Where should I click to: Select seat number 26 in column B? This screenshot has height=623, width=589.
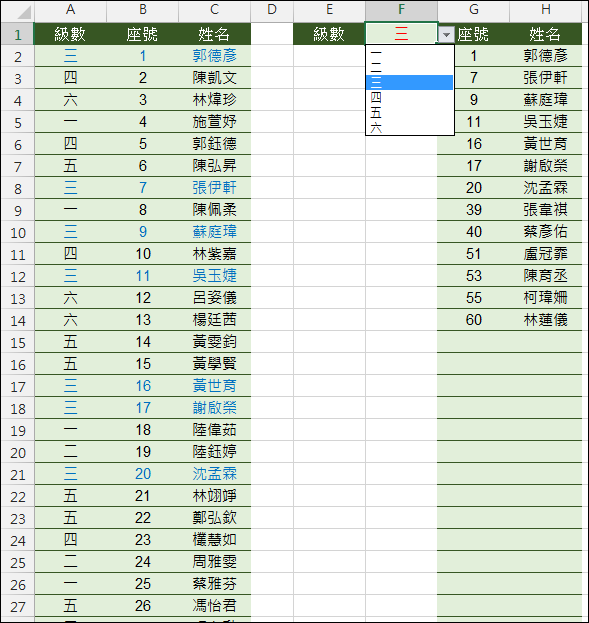143,606
